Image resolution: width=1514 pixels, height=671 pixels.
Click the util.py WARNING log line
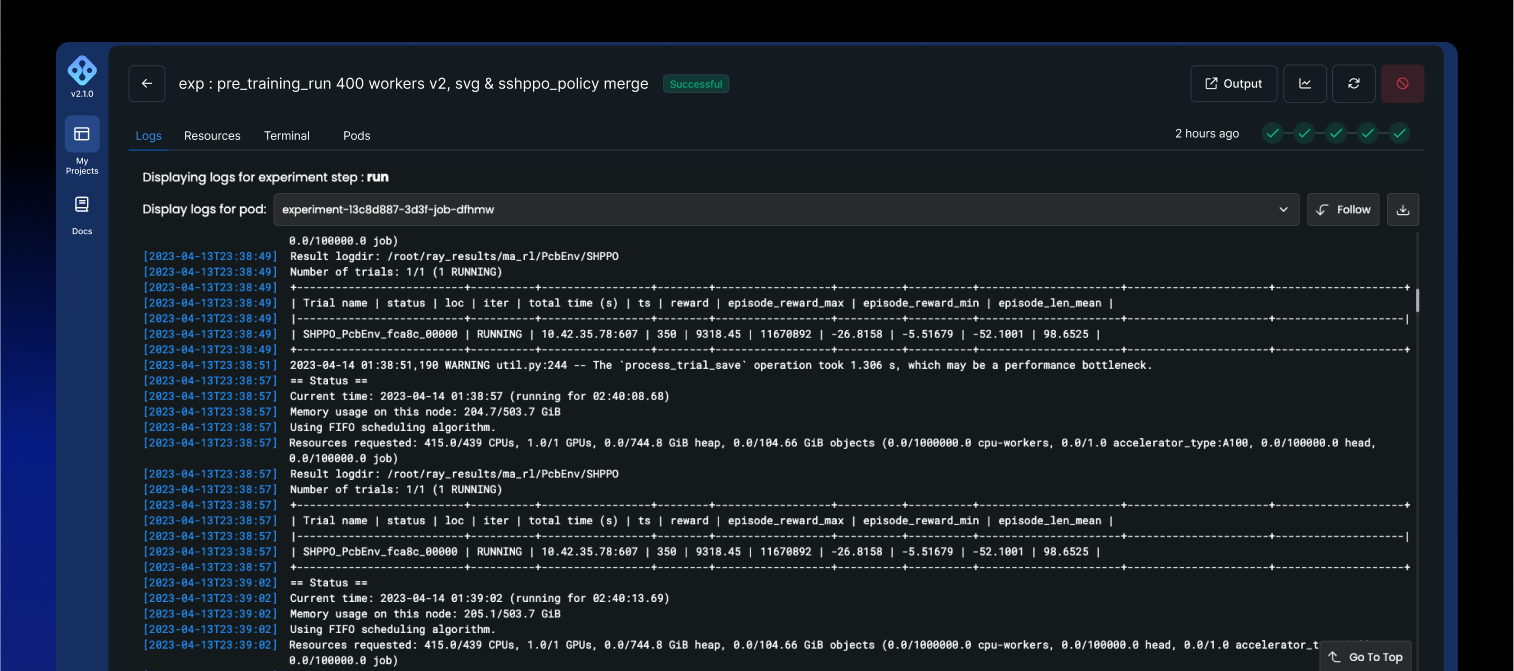[x=721, y=365]
